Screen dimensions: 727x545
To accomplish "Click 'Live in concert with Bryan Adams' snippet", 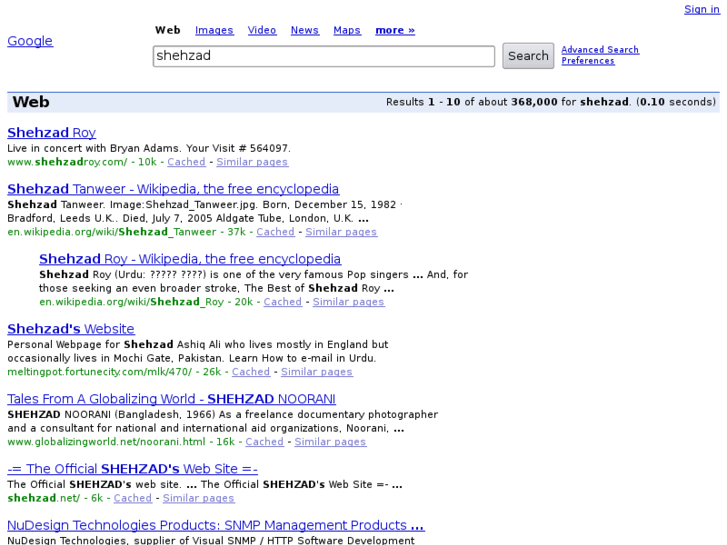I will pos(95,148).
